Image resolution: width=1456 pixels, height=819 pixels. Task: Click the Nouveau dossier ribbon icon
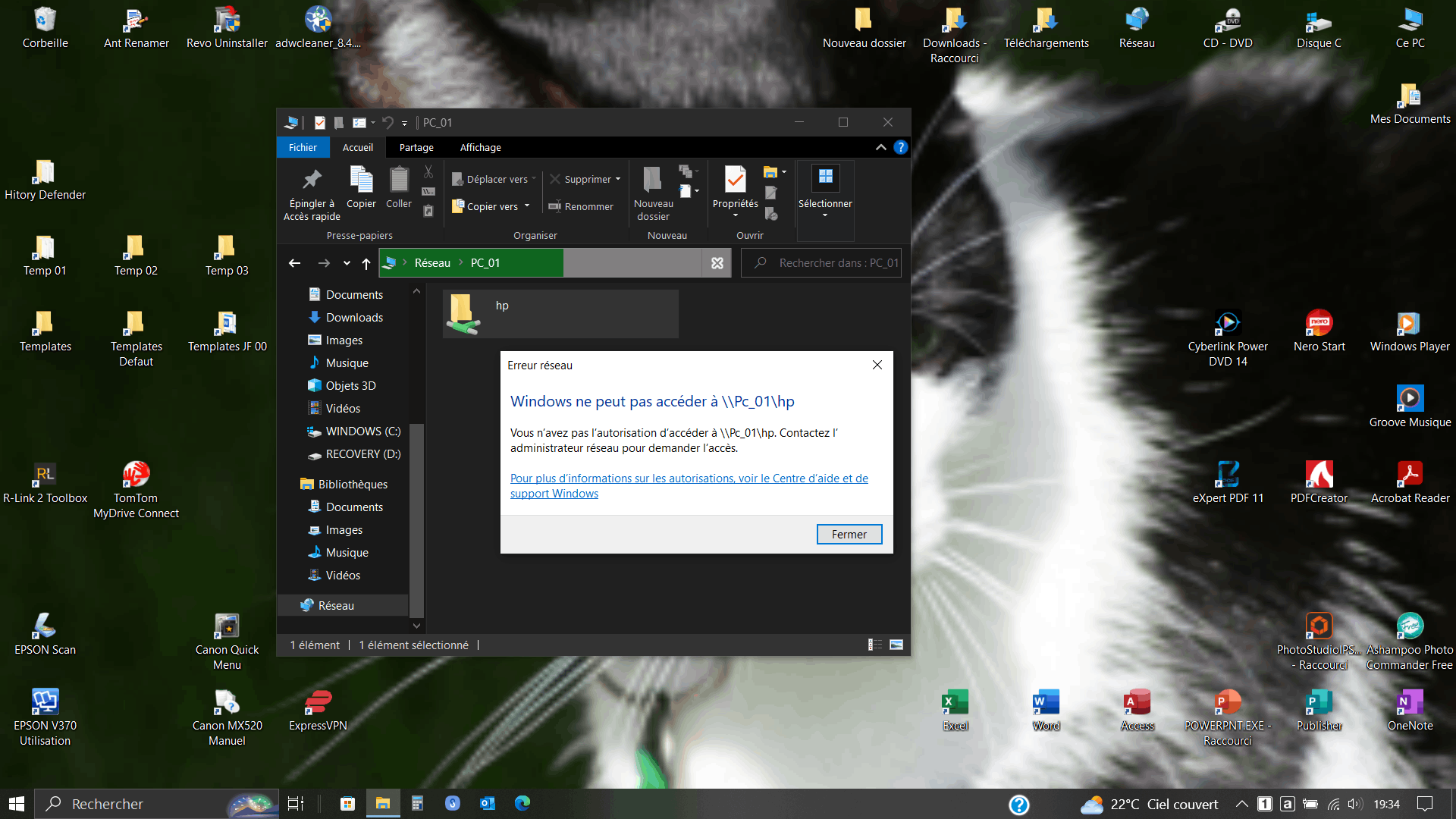coord(652,180)
